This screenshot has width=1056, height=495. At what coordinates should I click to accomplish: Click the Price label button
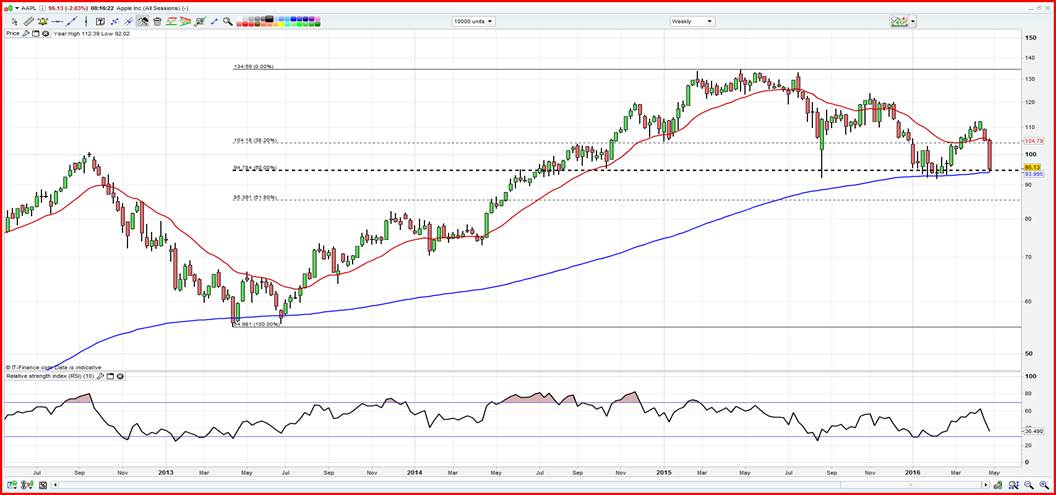point(13,33)
